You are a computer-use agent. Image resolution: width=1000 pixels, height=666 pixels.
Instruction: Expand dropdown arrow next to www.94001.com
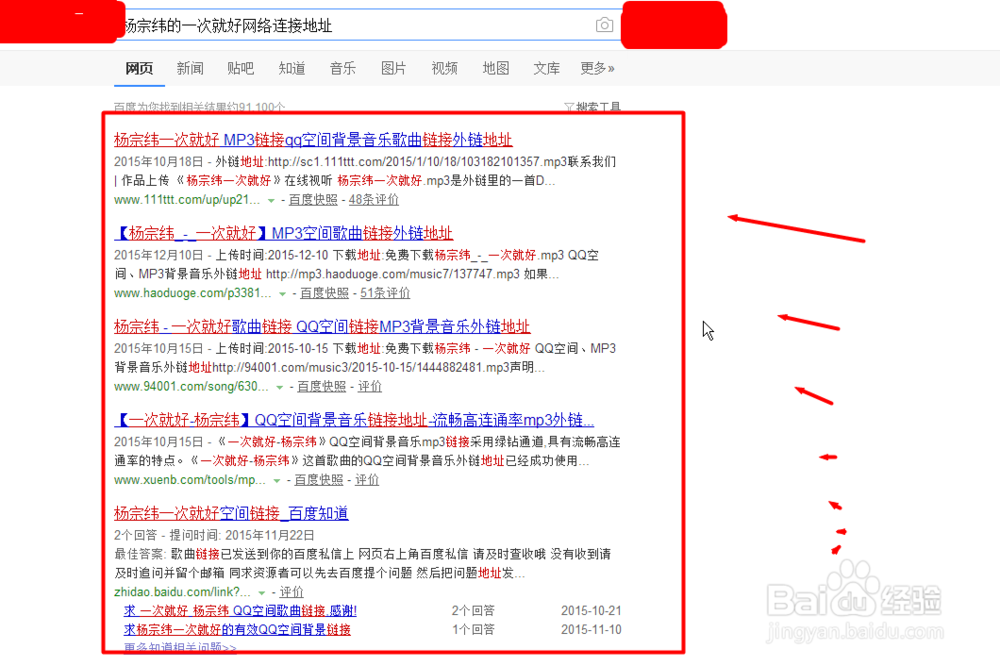(x=279, y=387)
